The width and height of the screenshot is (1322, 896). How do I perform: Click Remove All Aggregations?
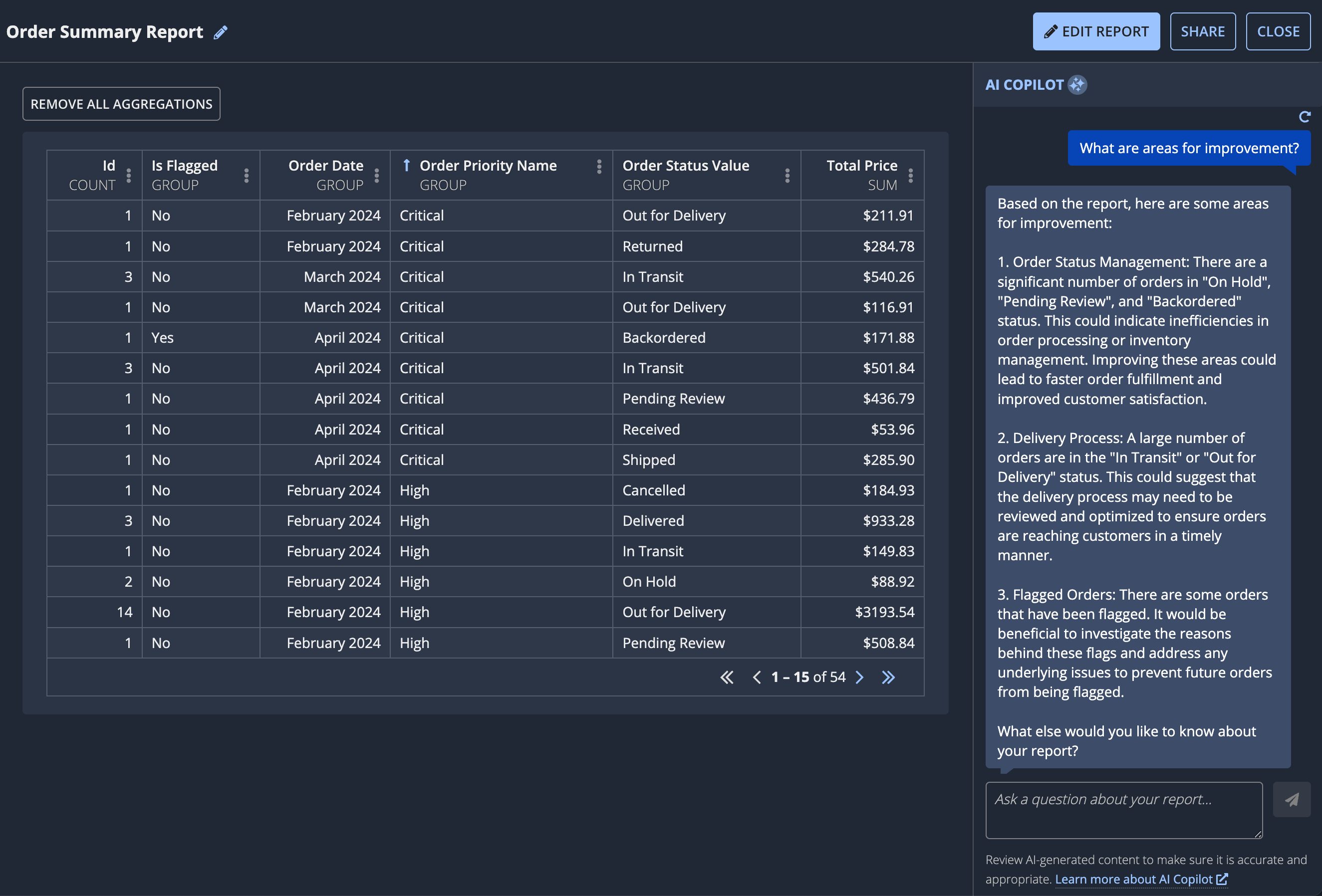[121, 104]
